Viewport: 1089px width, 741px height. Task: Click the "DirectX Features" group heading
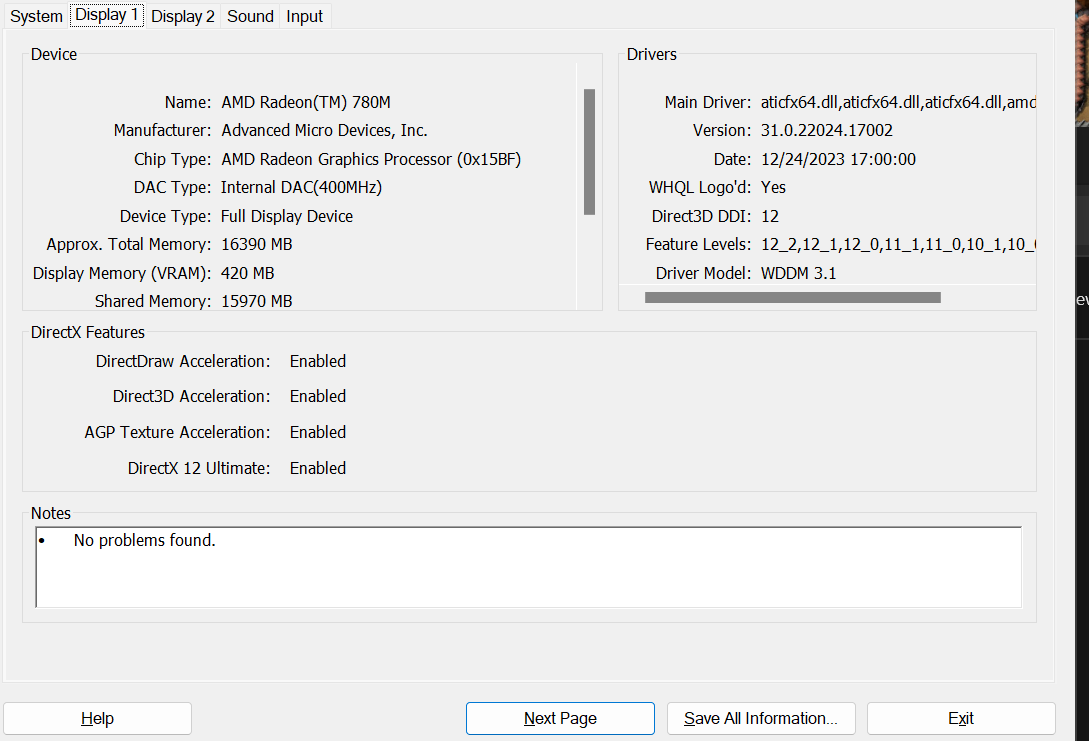coord(88,332)
